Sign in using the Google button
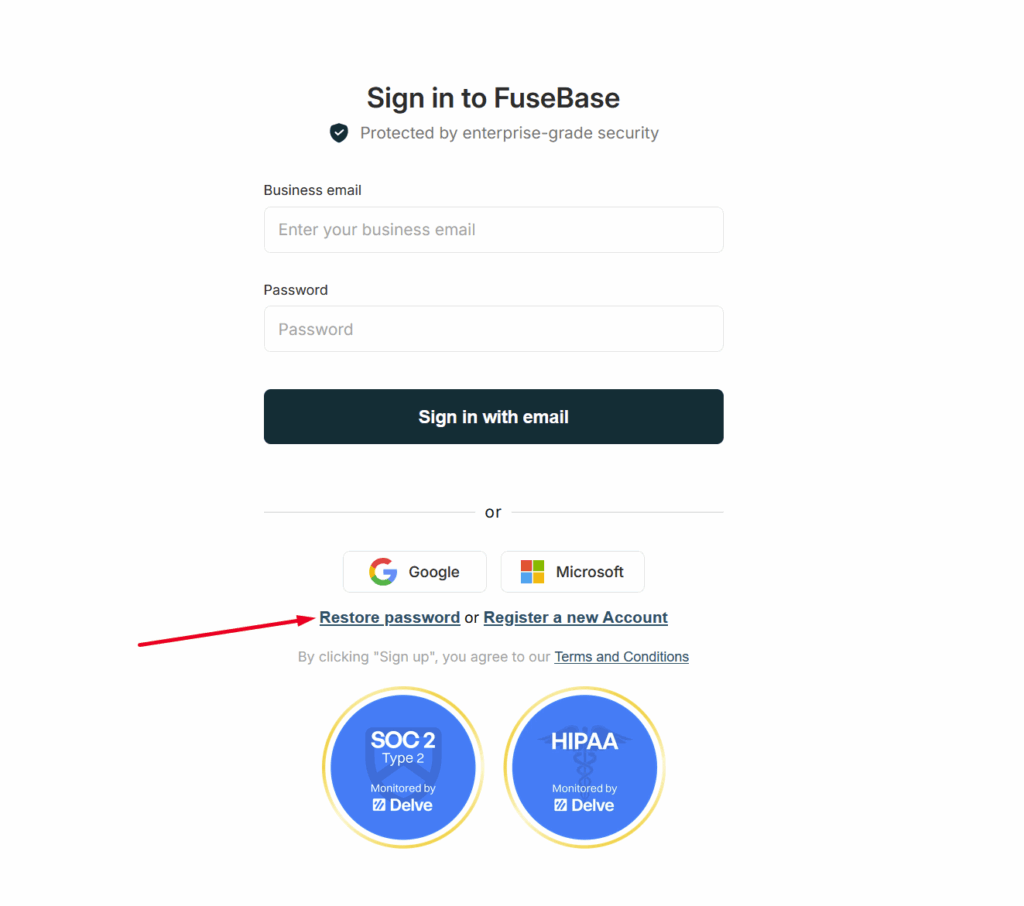Viewport: 1024px width, 906px height. click(414, 572)
